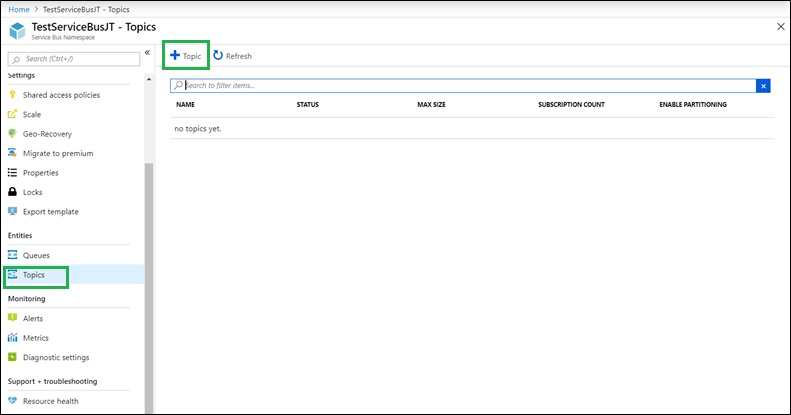Click the sidebar scroll up arrow
The width and height of the screenshot is (791, 415).
(x=149, y=79)
